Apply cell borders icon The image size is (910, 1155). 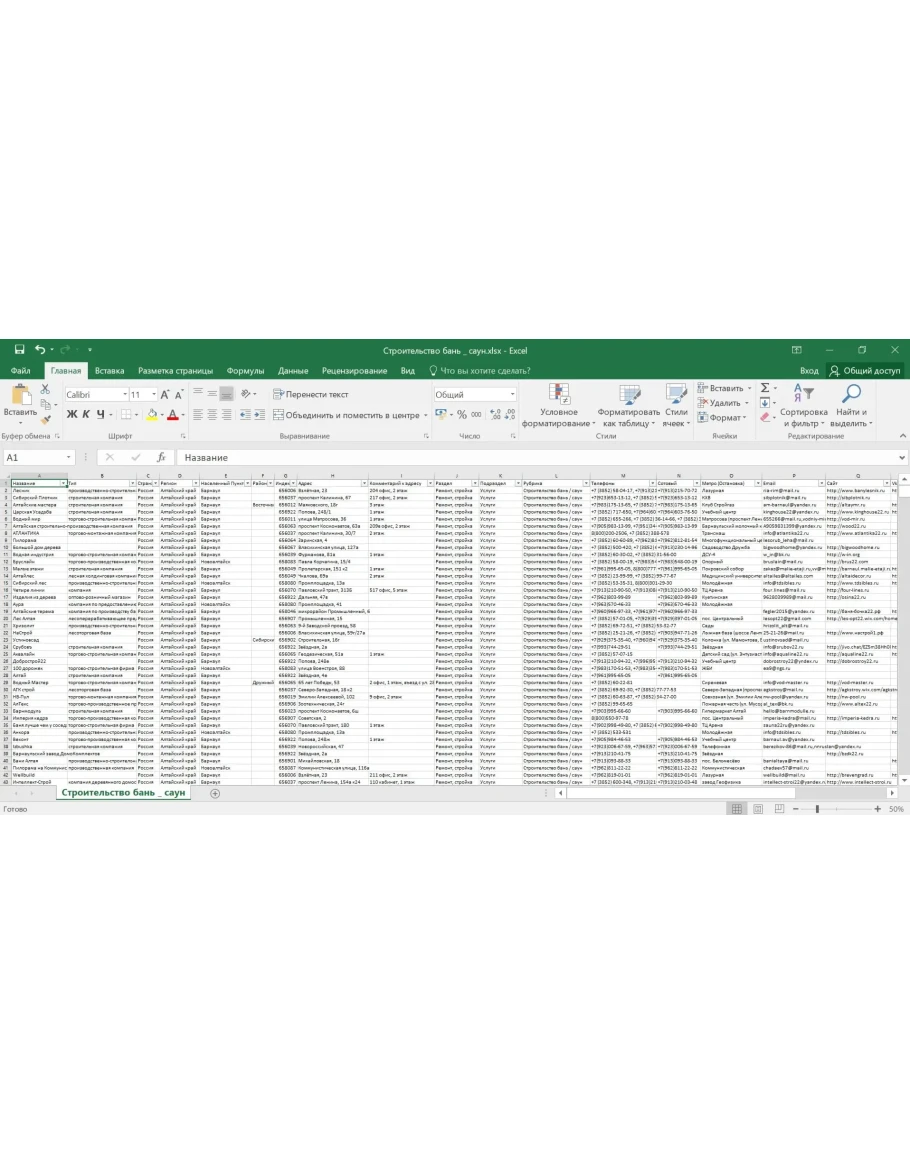pyautogui.click(x=126, y=415)
